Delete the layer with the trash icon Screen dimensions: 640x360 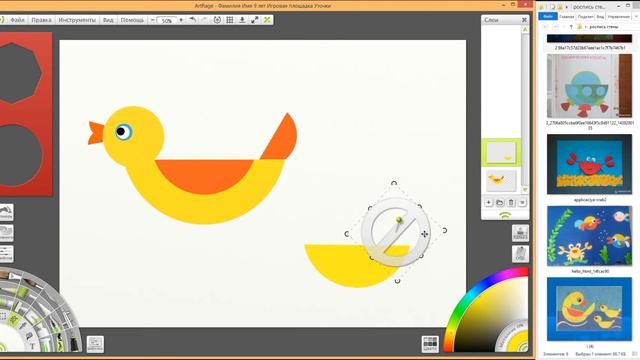point(511,203)
